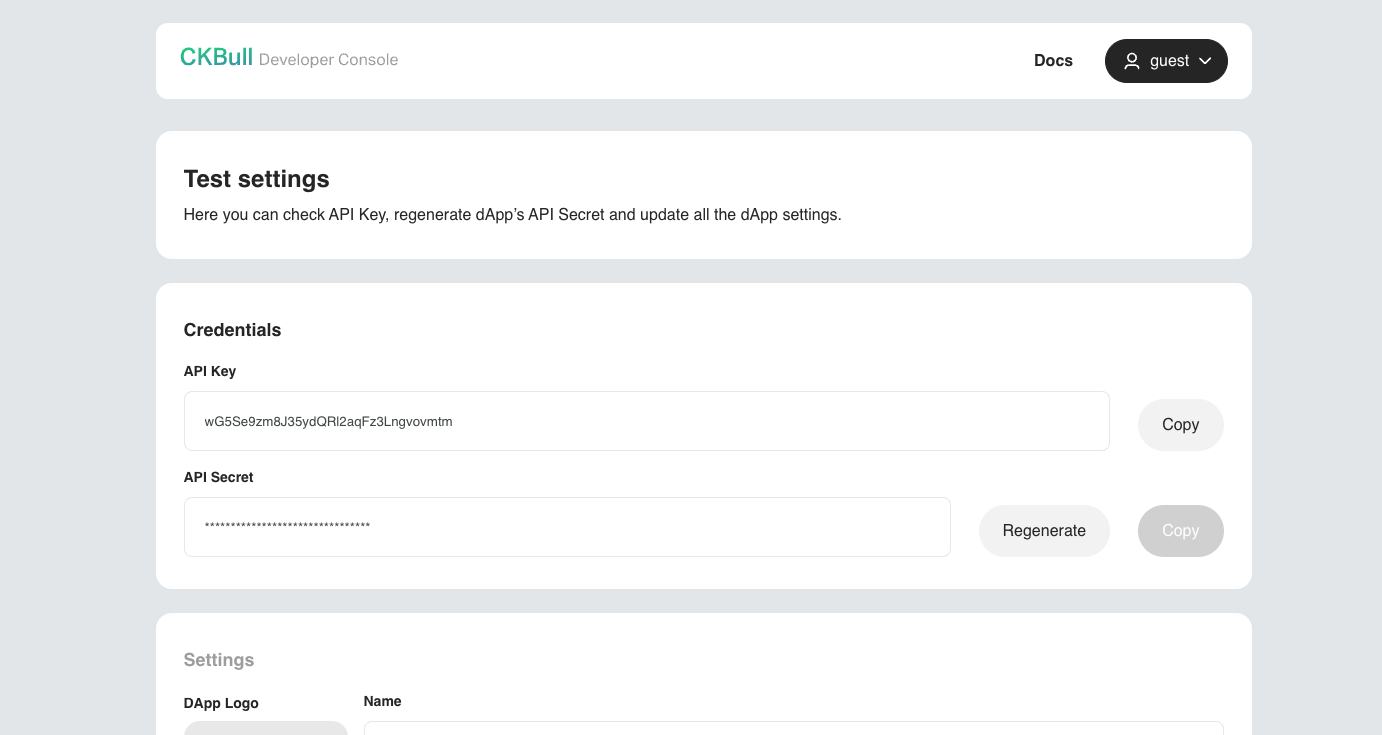This screenshot has height=735, width=1382.
Task: Click the DApp Logo label
Action: click(x=221, y=703)
